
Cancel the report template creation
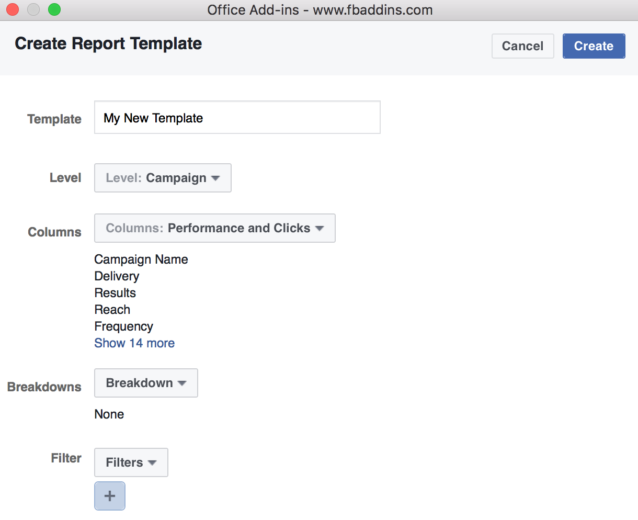click(x=522, y=46)
